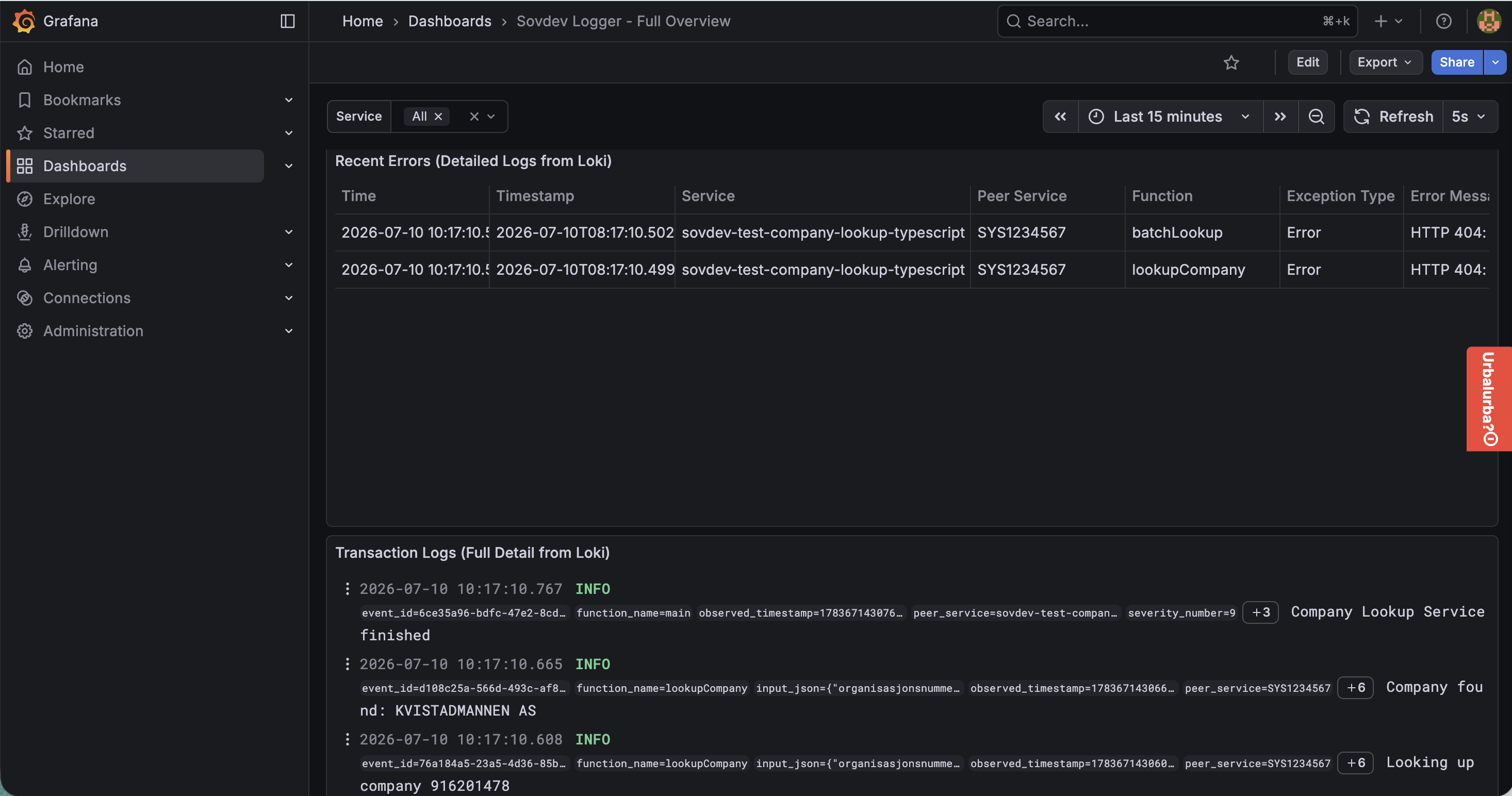Image resolution: width=1512 pixels, height=796 pixels.
Task: Sort by the Service column header
Action: coord(708,196)
